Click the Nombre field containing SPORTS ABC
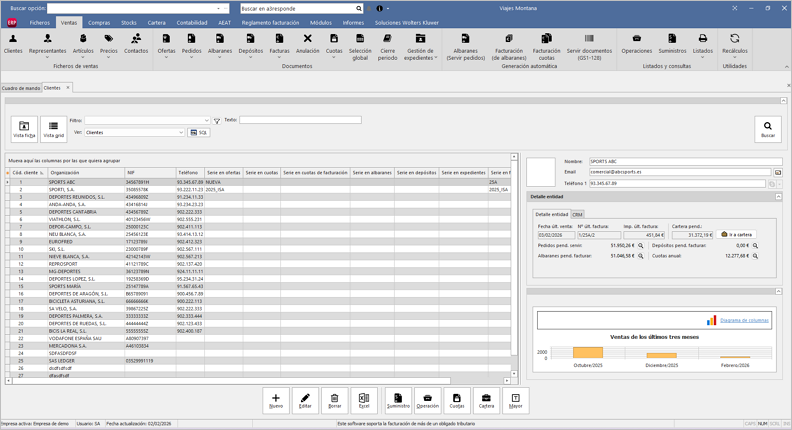Image resolution: width=792 pixels, height=430 pixels. [685, 162]
